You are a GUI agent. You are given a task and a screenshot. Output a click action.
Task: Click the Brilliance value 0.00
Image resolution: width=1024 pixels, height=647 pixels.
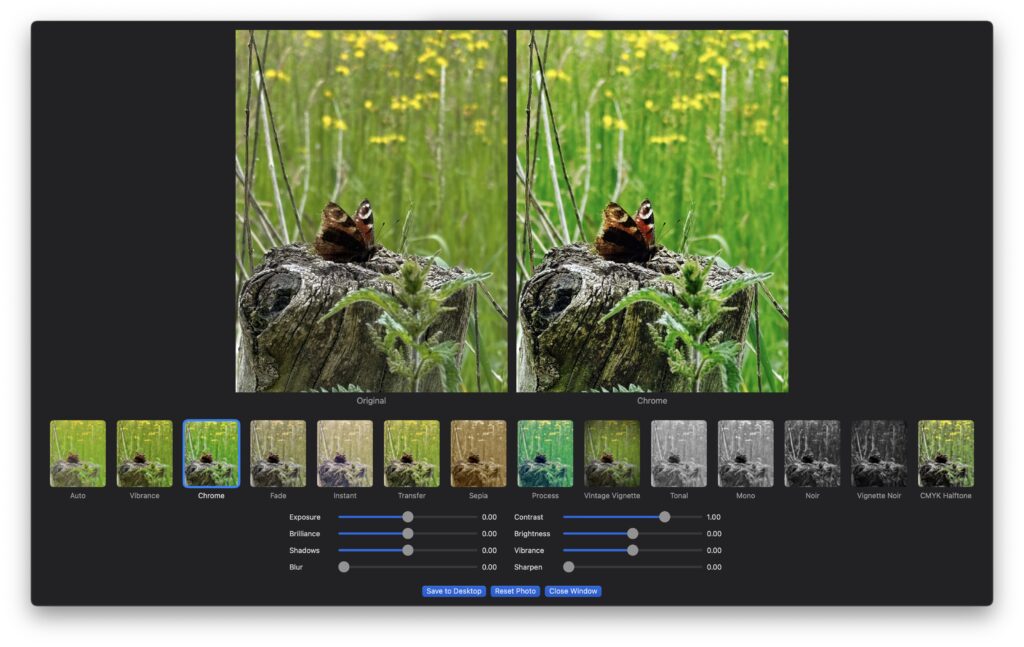click(x=489, y=534)
